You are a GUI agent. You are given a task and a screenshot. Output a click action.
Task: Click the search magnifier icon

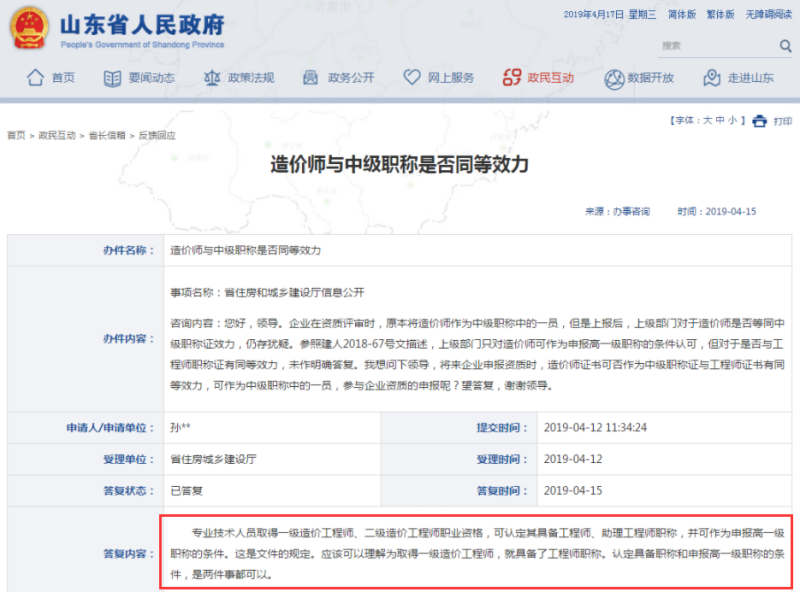pos(786,46)
